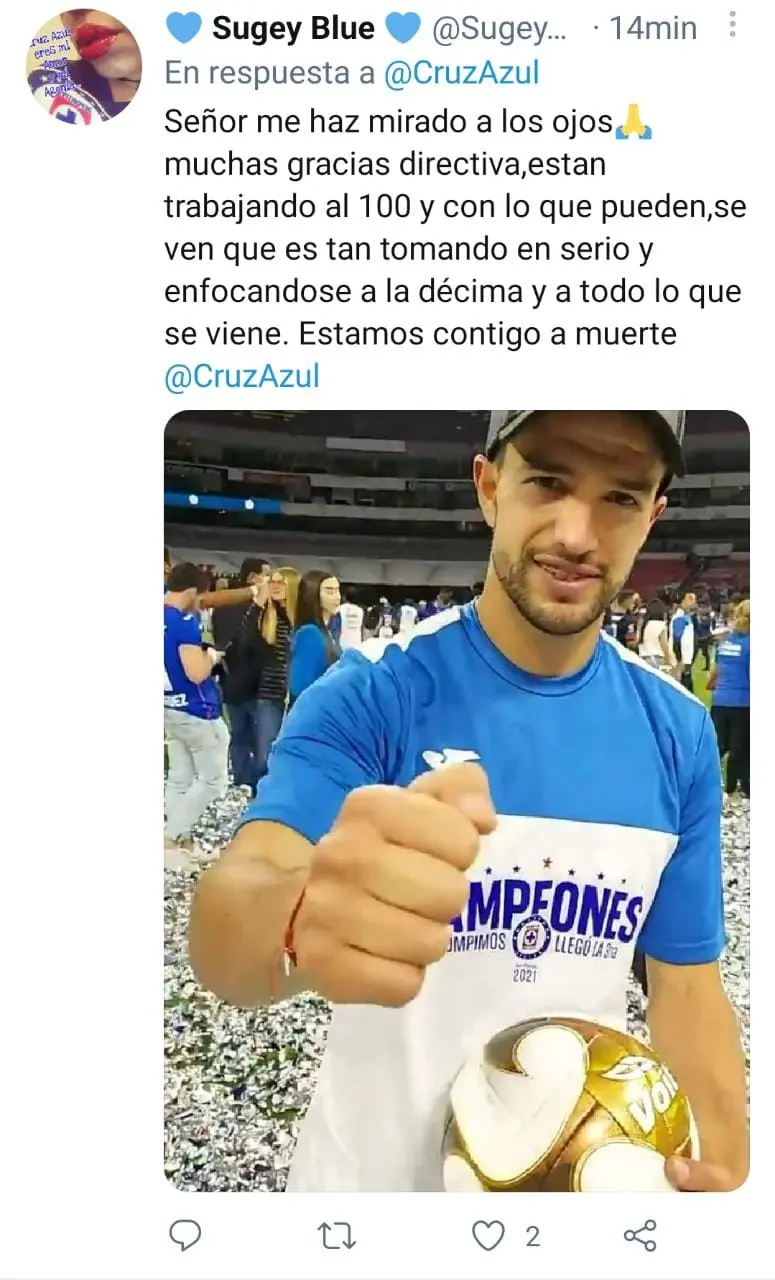Open the tweet by clicking its body text
Screen dimensions: 775x1280
coord(455,227)
